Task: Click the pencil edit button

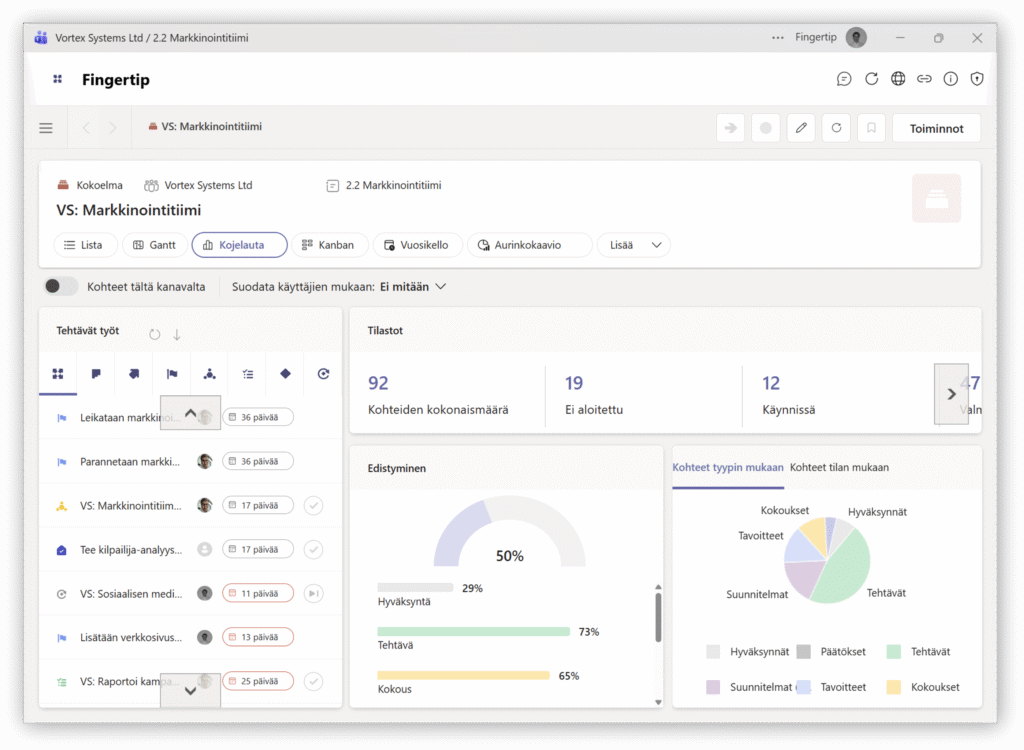Action: 800,128
